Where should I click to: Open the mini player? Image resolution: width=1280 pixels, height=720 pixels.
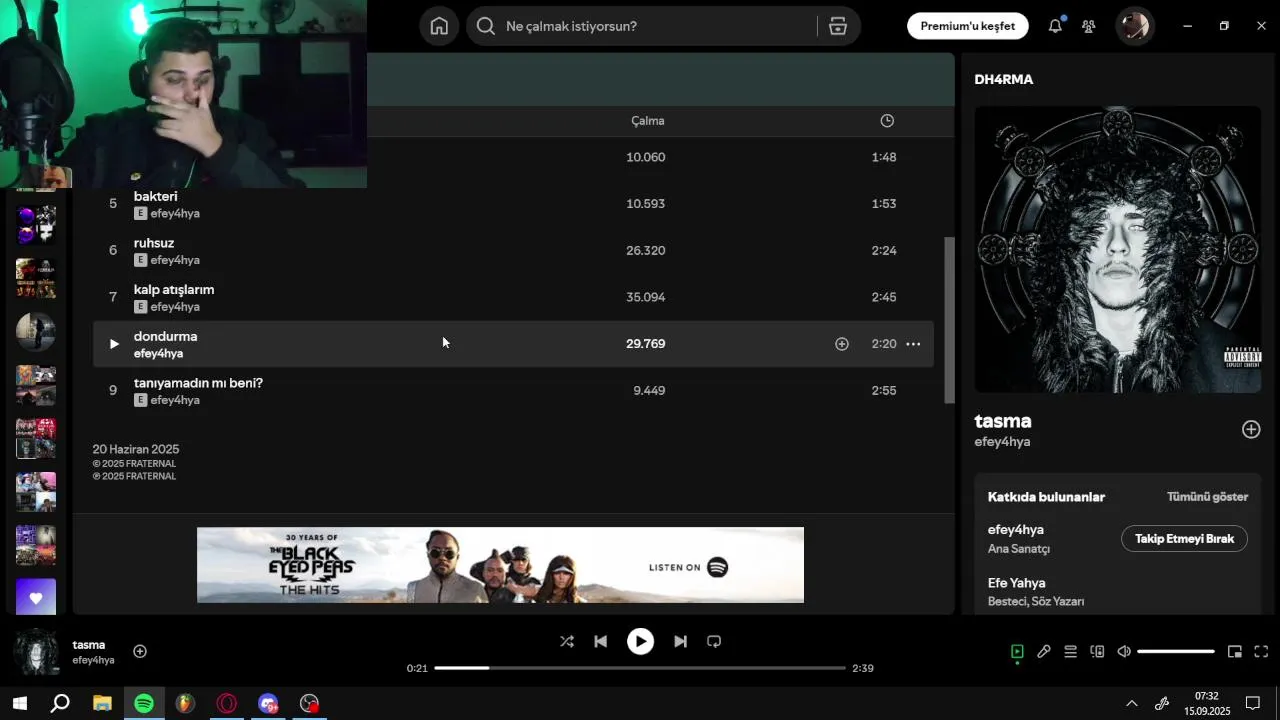[x=1235, y=652]
